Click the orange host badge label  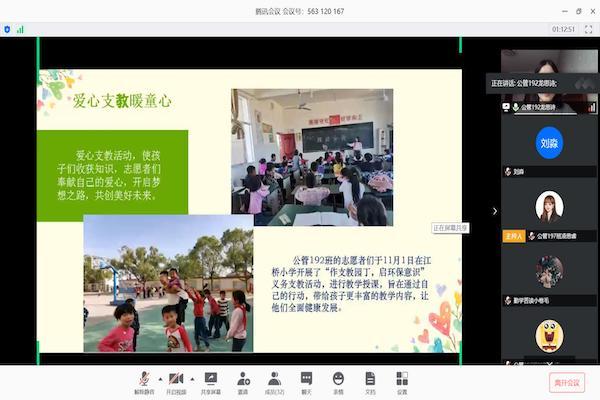513,236
